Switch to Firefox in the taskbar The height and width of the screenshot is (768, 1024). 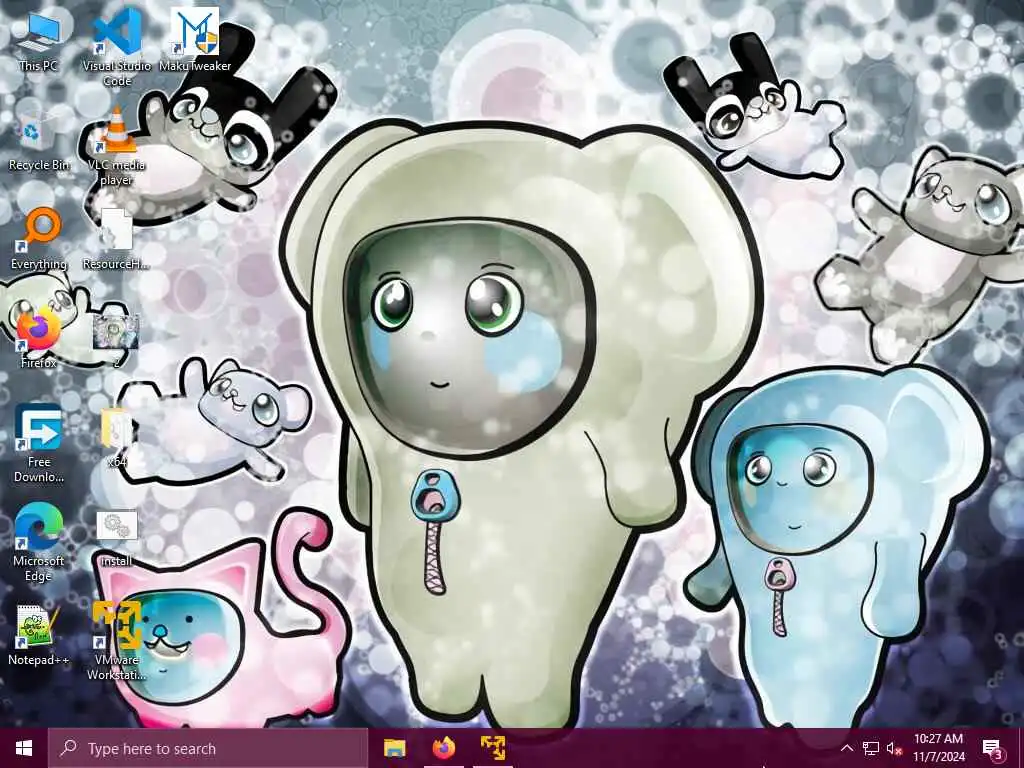point(443,748)
